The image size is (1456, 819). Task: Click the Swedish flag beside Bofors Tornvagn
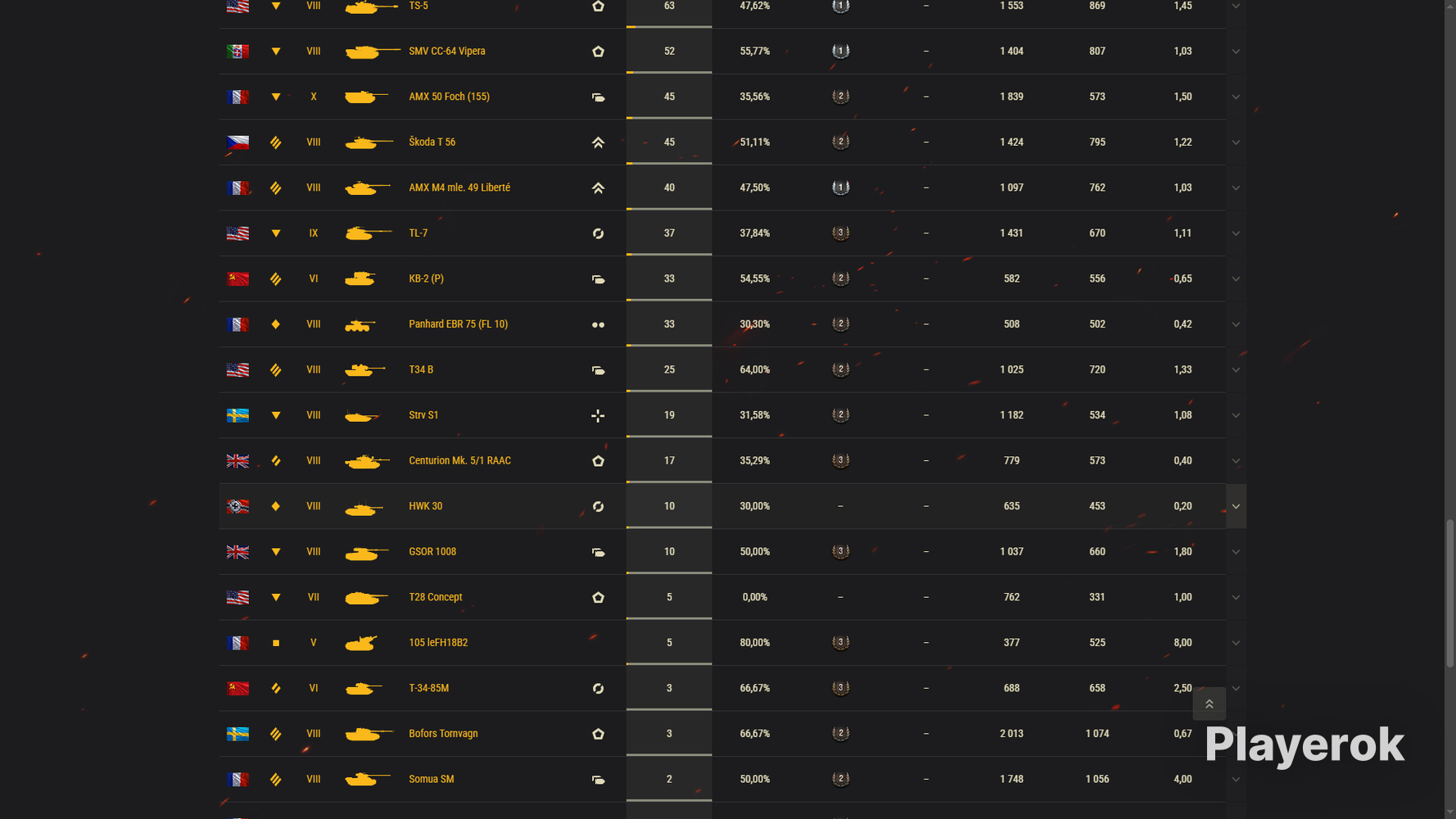(237, 734)
